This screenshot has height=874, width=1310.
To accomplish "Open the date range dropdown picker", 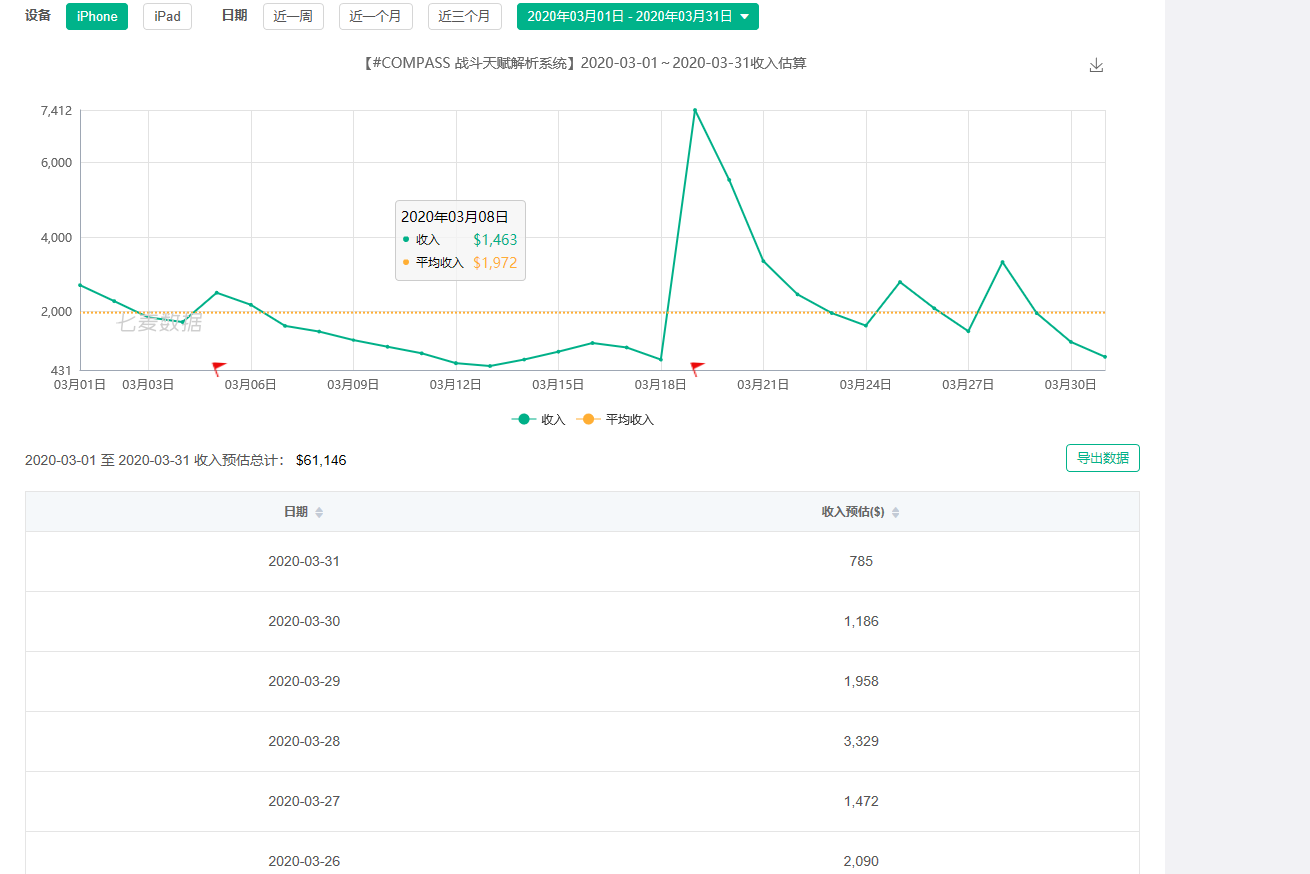I will coord(637,17).
